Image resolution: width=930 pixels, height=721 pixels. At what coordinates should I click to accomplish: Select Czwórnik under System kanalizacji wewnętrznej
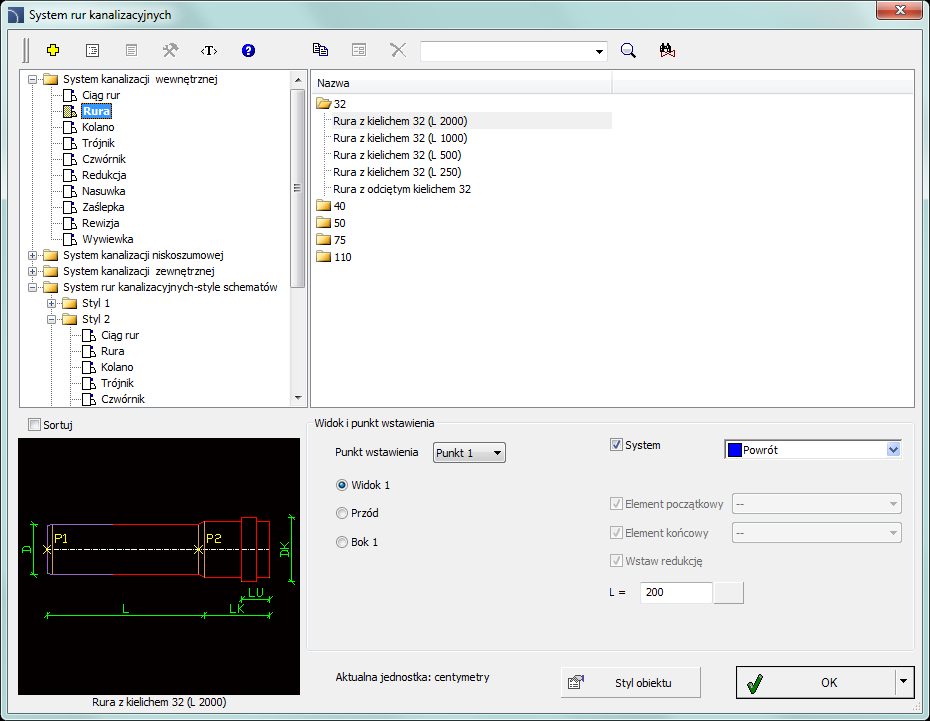tap(104, 159)
